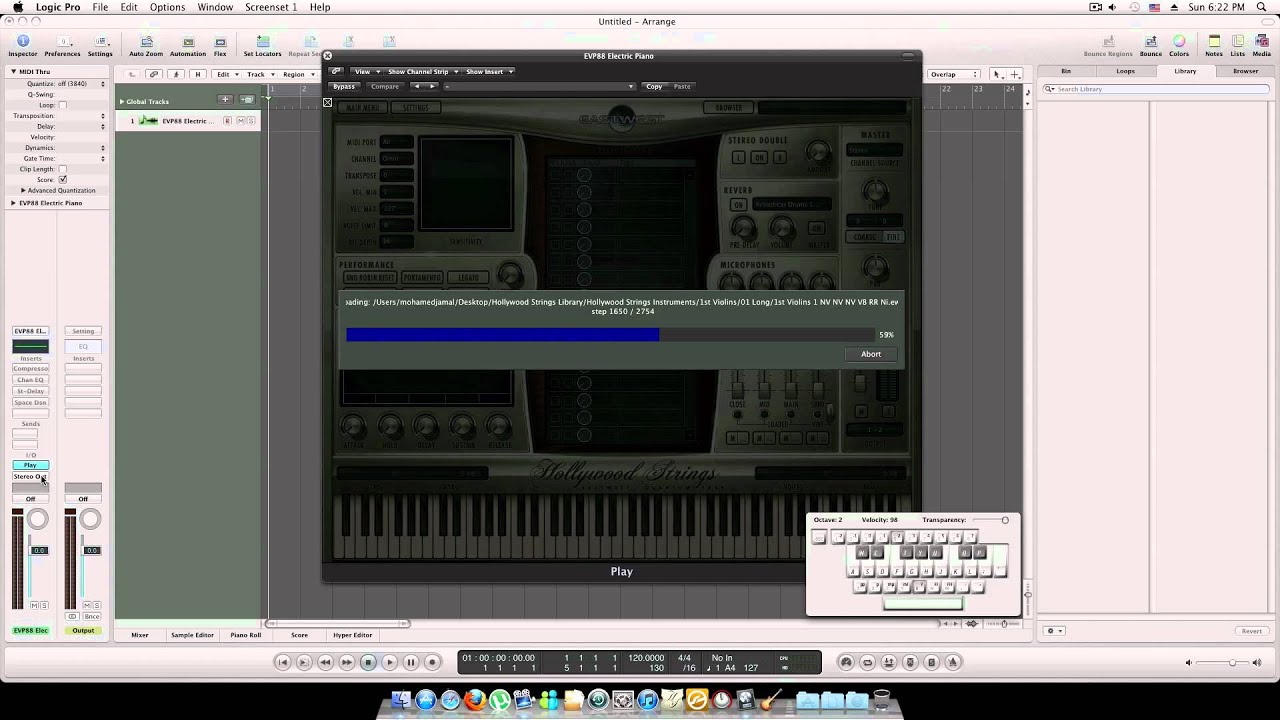Screen dimensions: 1280x720
Task: Click the Compressor insert slot
Action: (x=30, y=368)
